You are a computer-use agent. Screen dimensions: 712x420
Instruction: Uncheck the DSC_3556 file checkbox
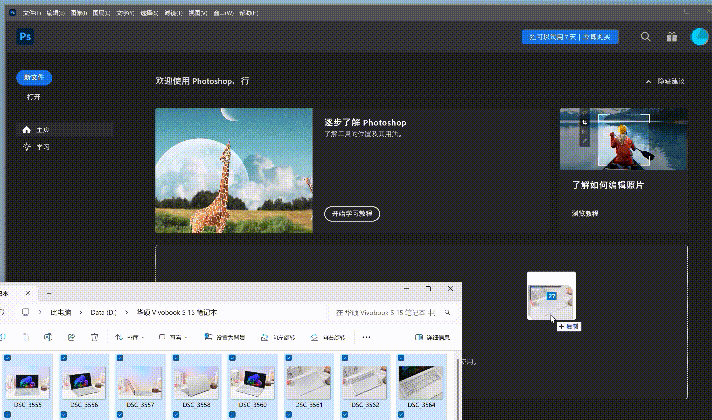(x=64, y=358)
